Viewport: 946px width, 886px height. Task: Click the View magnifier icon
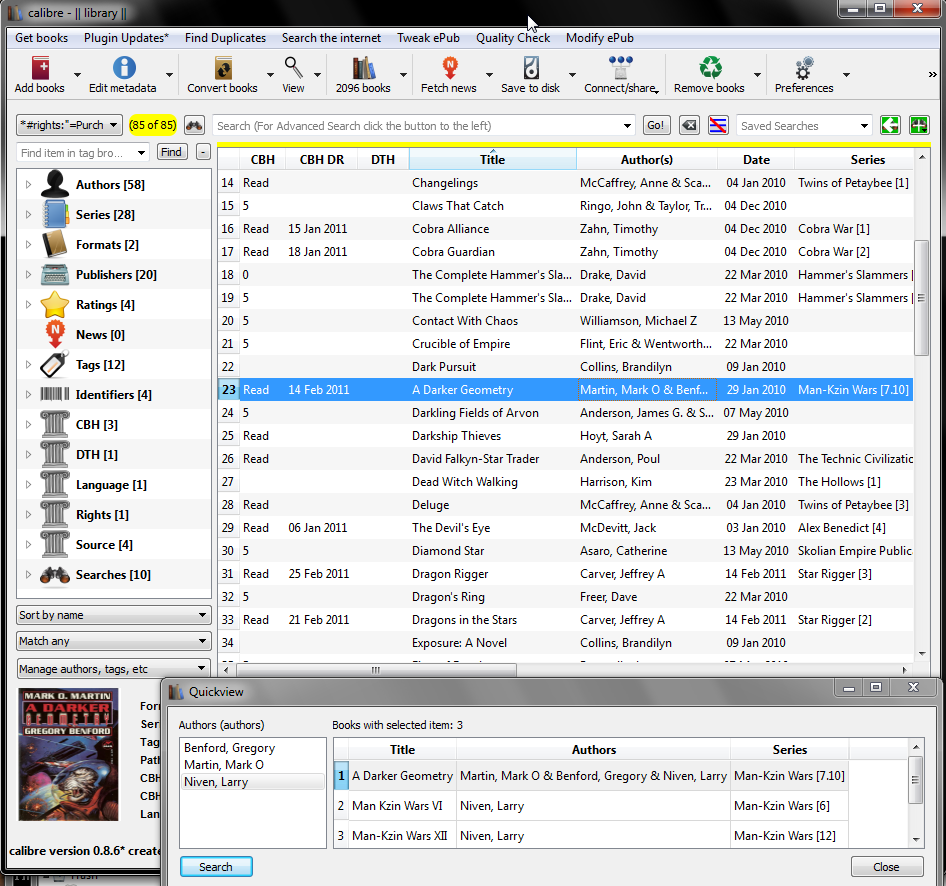(x=294, y=68)
